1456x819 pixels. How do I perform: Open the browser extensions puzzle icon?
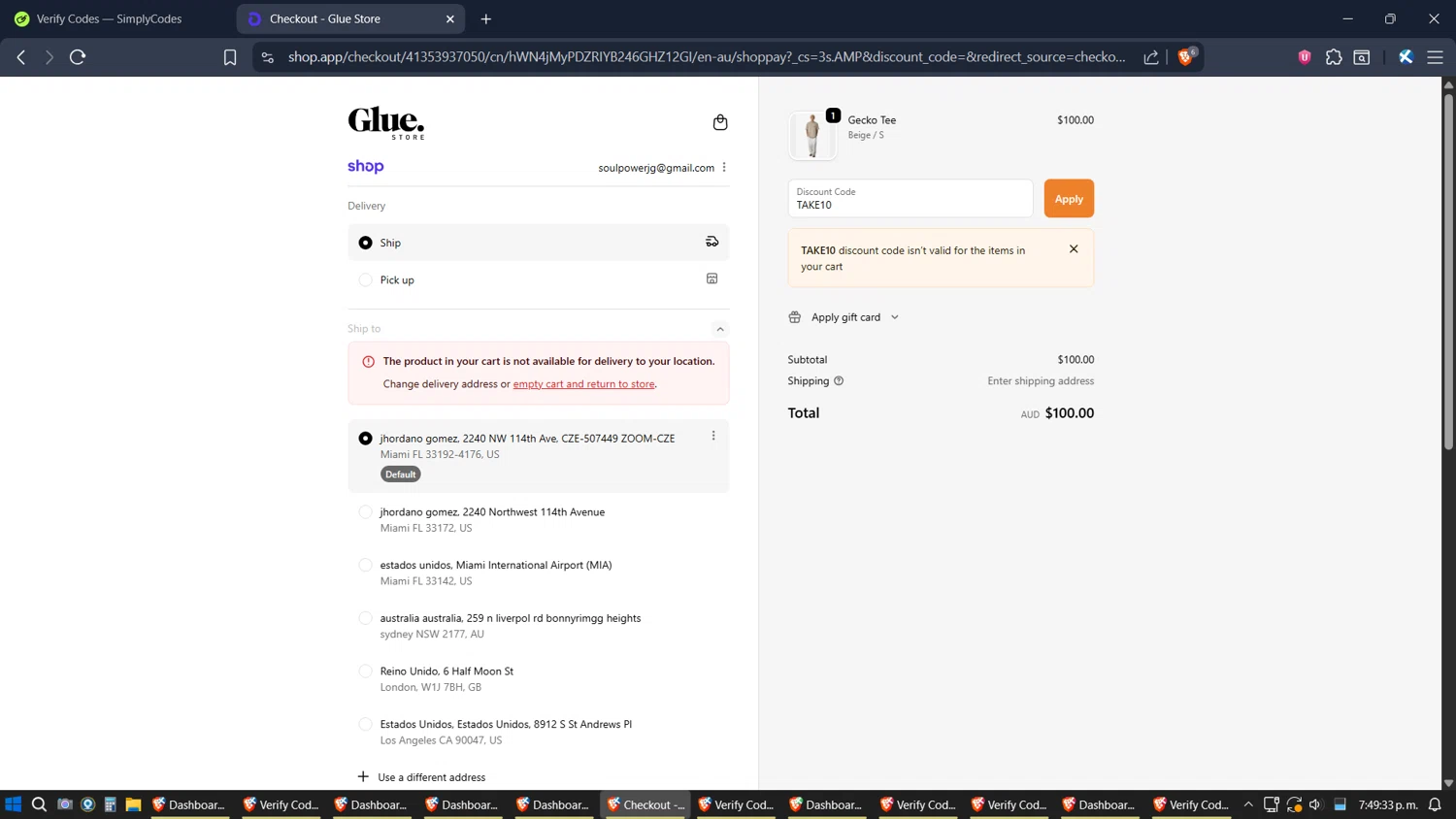tap(1334, 57)
